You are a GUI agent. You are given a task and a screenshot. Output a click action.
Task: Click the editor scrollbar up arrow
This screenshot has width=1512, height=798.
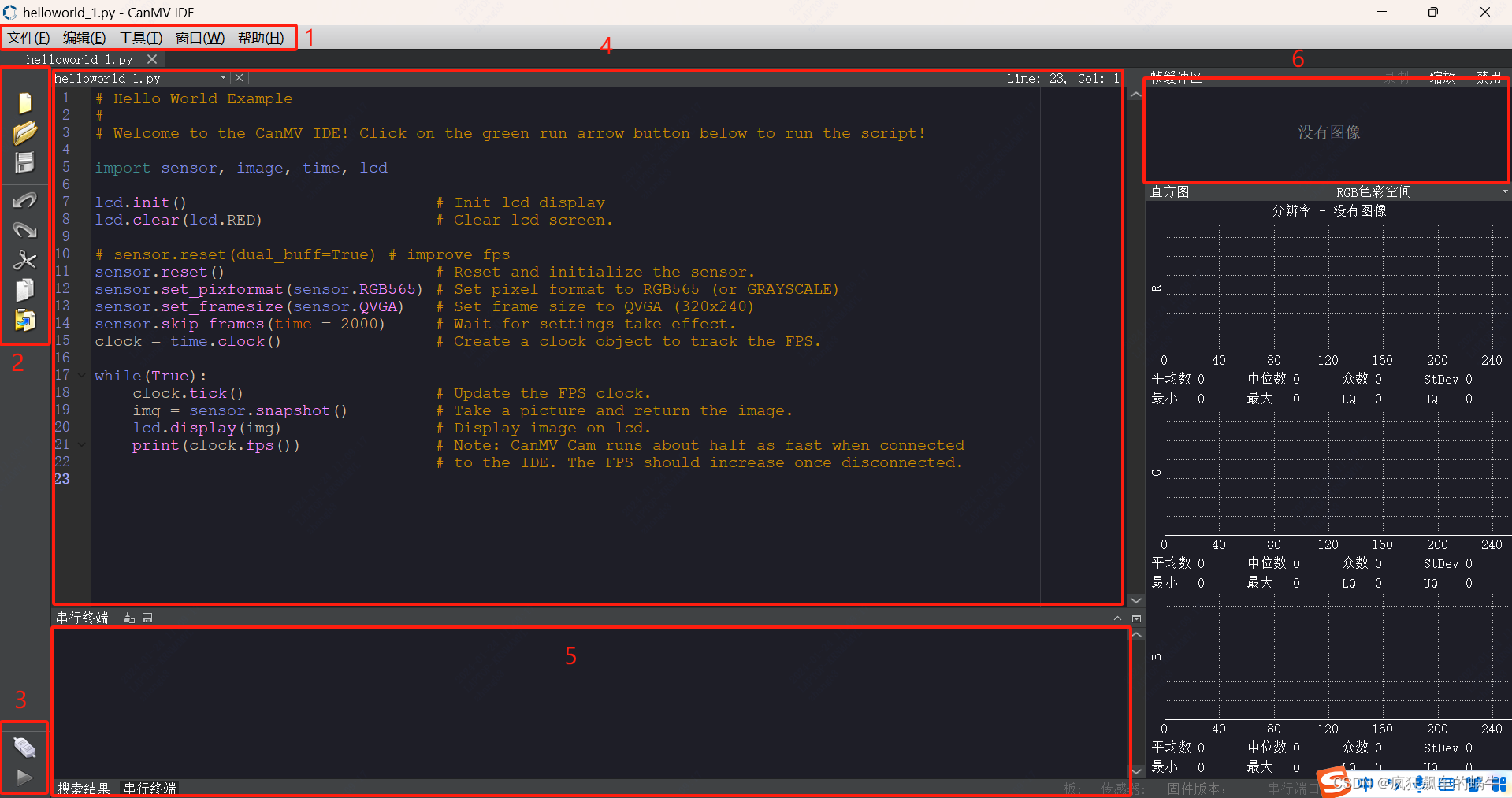tap(1135, 95)
